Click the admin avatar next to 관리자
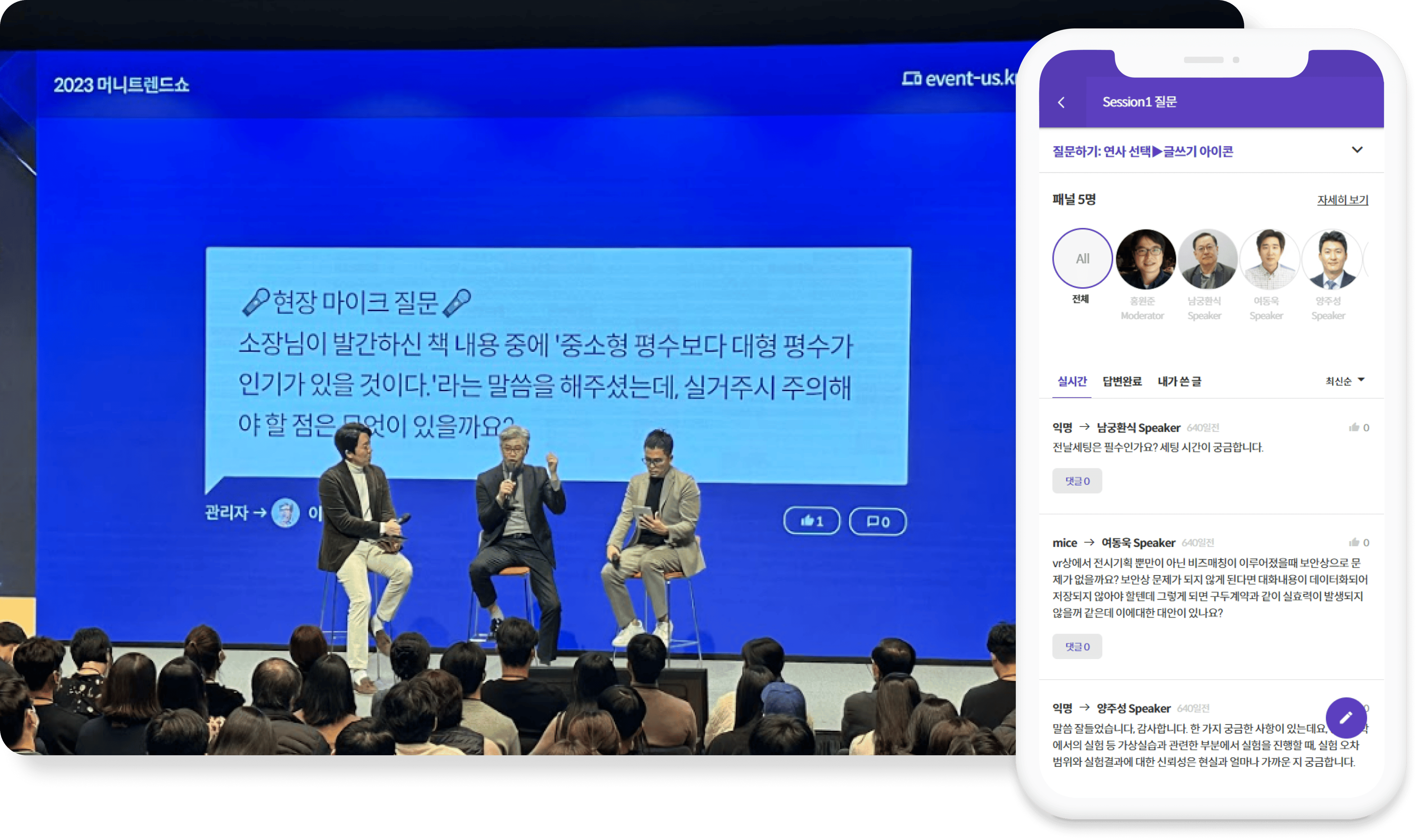Screen dimensions: 1419x840 tap(285, 513)
